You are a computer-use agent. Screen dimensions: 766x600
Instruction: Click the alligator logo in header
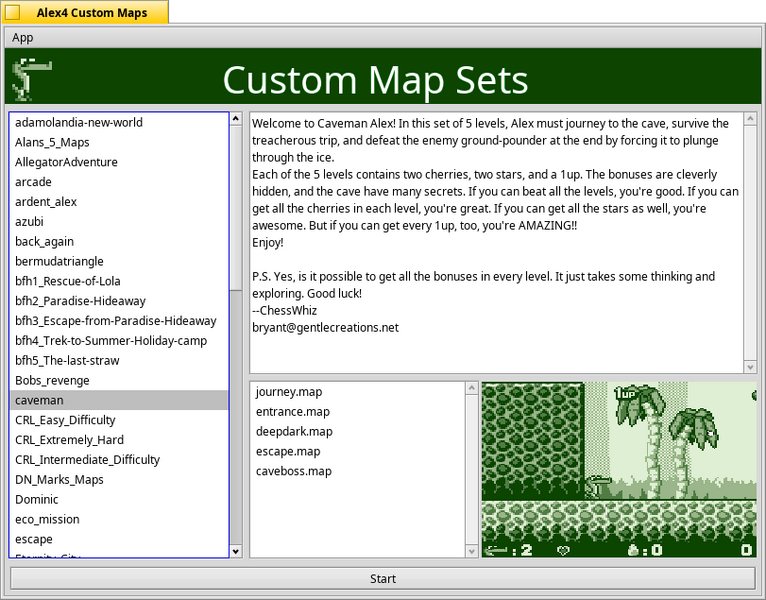point(32,79)
